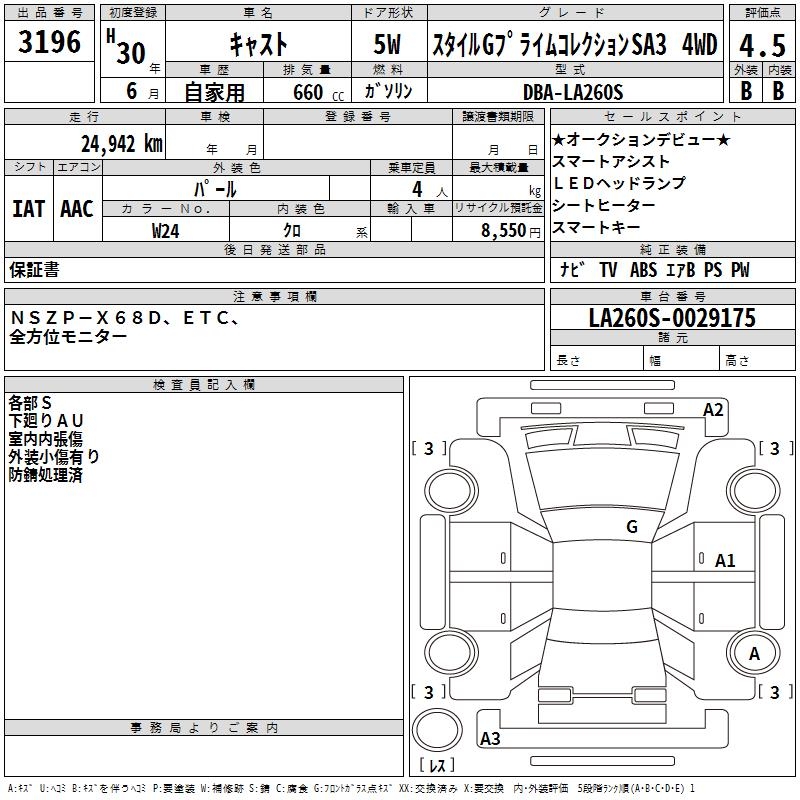The height and width of the screenshot is (800, 800).
Task: Click the AAC air conditioner cell
Action: (77, 208)
